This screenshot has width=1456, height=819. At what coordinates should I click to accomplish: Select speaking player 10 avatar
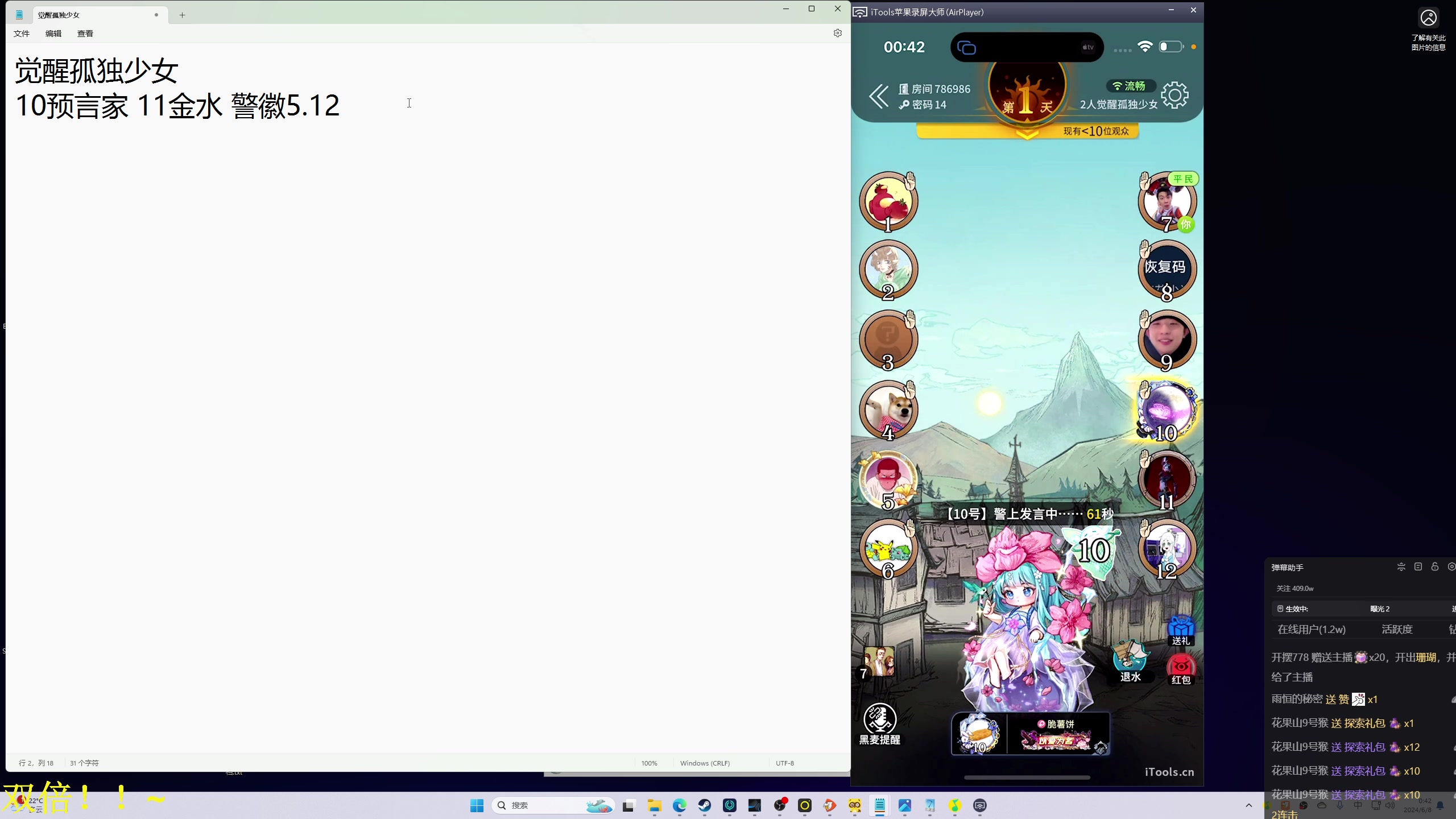[1167, 409]
